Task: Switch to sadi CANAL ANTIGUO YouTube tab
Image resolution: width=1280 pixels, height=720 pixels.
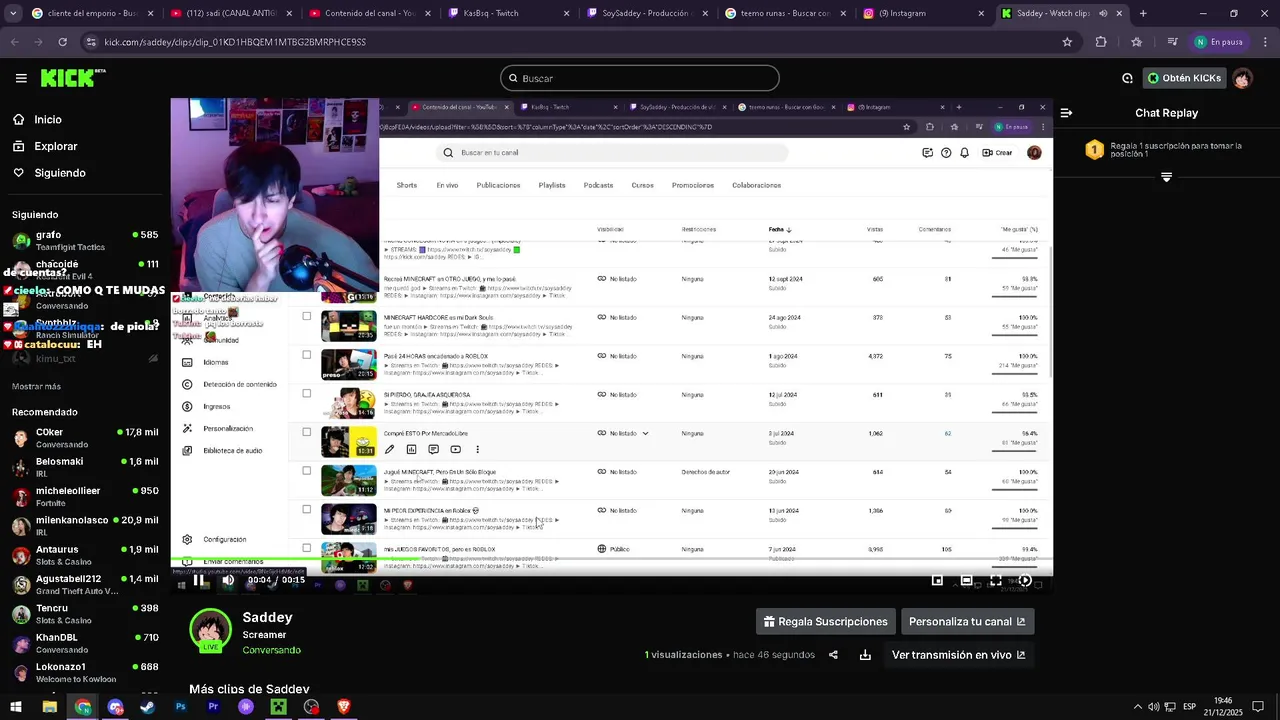Action: (229, 13)
